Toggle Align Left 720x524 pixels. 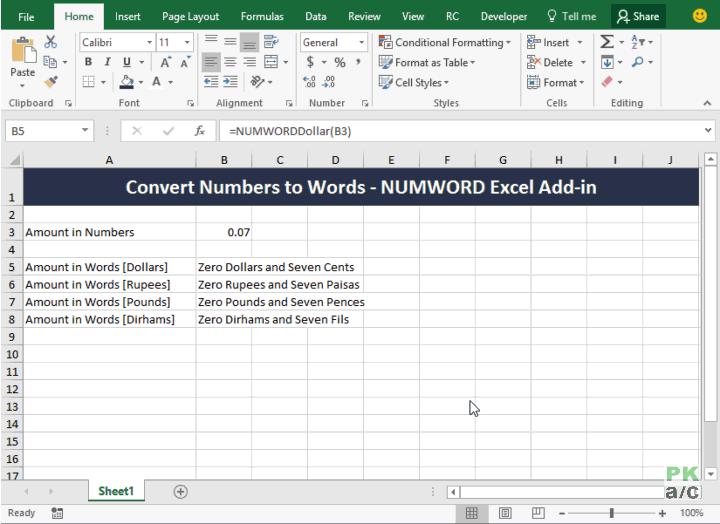[211, 62]
